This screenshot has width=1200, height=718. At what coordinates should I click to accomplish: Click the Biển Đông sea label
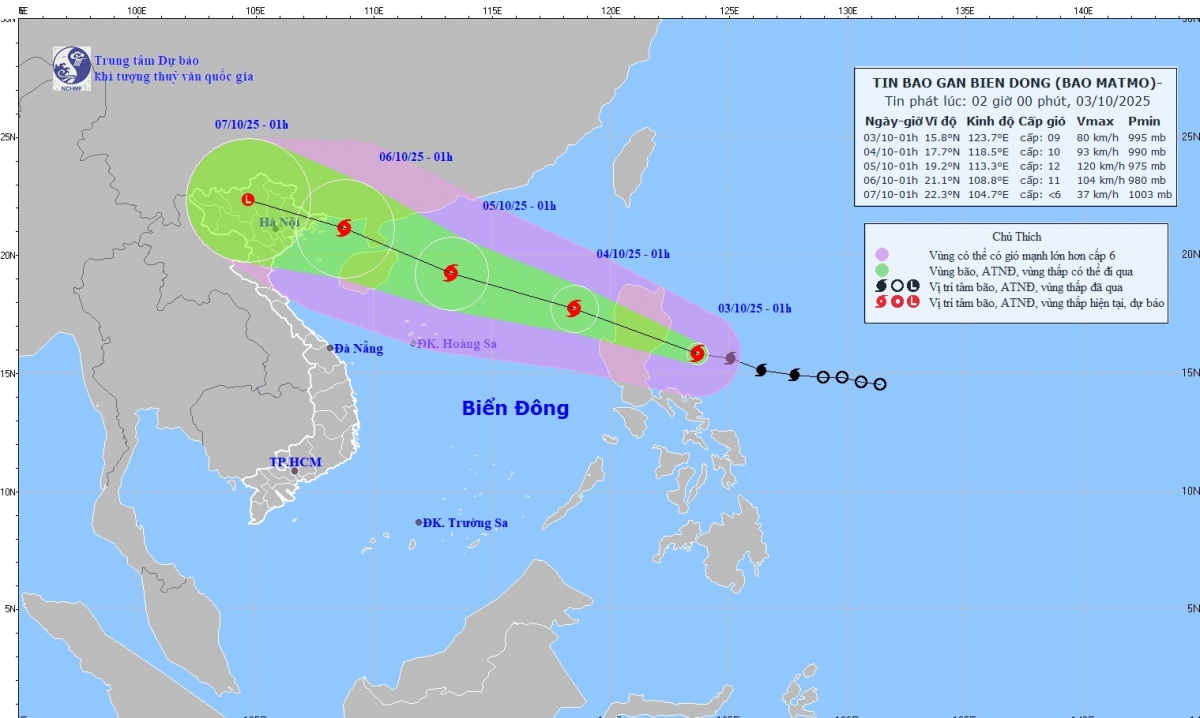(515, 408)
